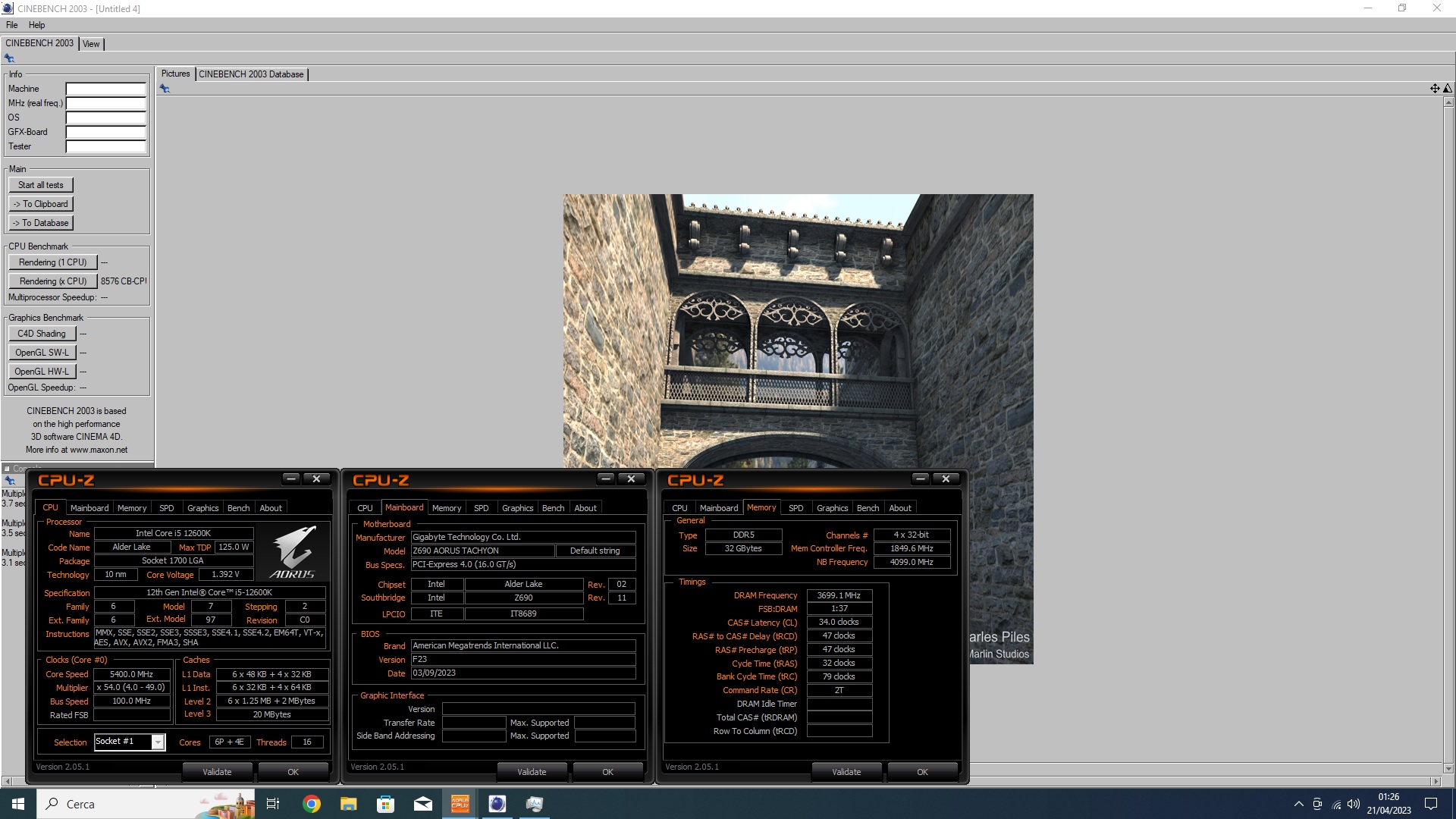Open About tab in CPU-Z Memory window

[900, 508]
